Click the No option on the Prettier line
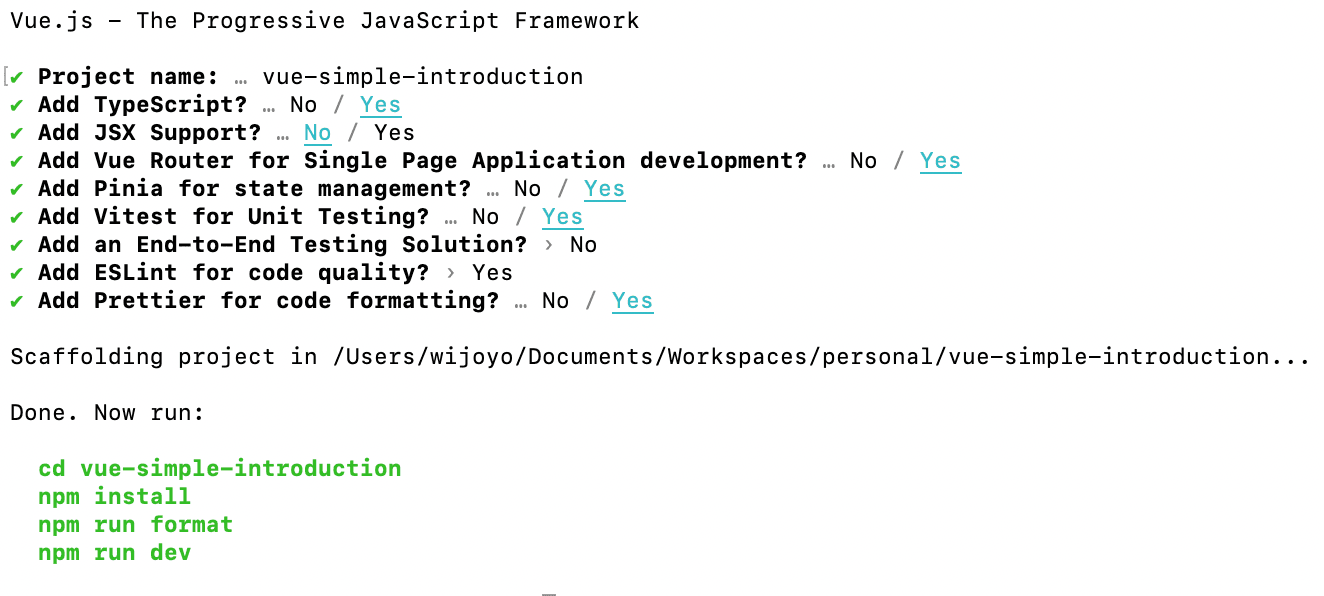Viewport: 1324px width, 596px height. [x=555, y=301]
